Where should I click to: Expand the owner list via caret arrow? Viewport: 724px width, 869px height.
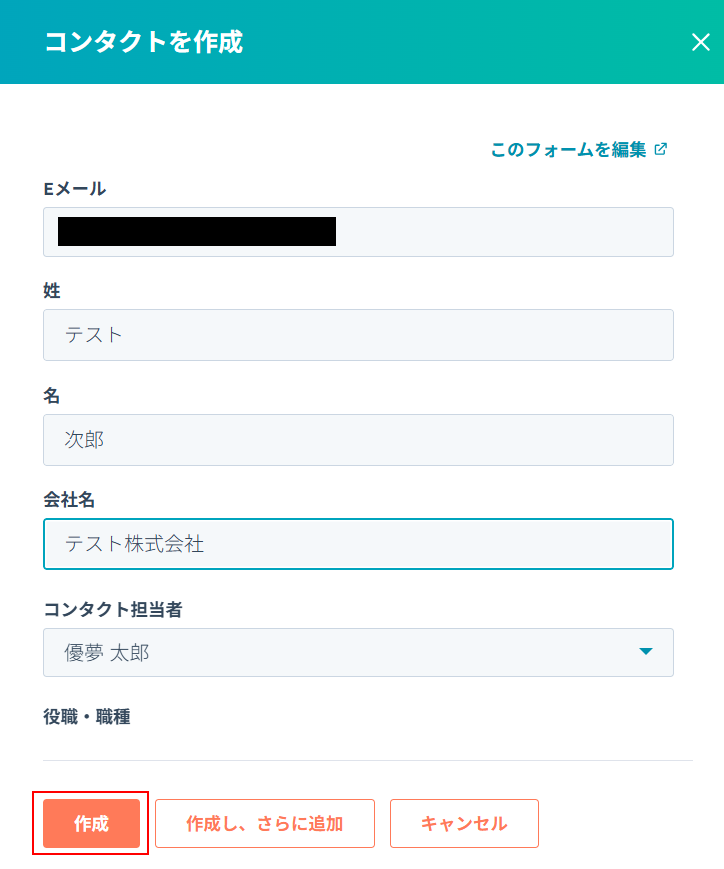(646, 652)
